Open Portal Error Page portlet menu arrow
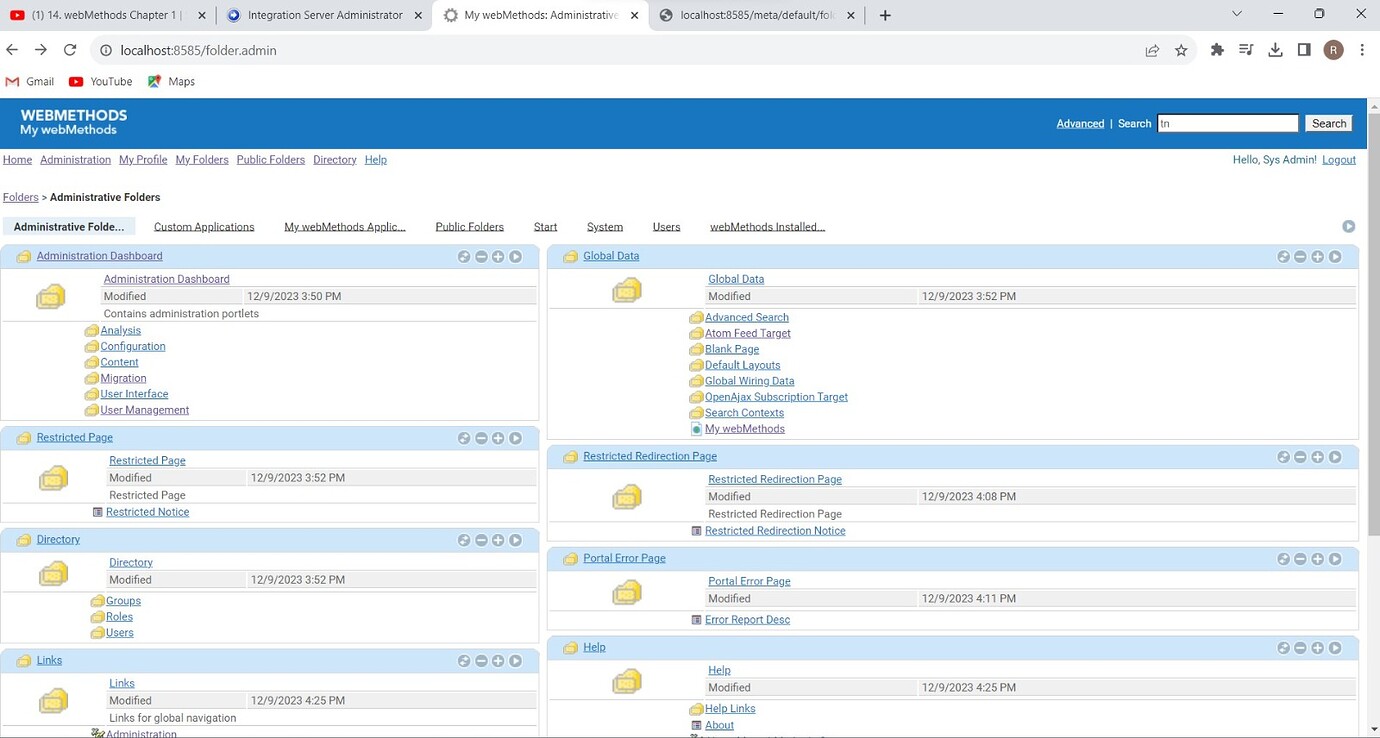This screenshot has height=738, width=1380. [x=1335, y=559]
